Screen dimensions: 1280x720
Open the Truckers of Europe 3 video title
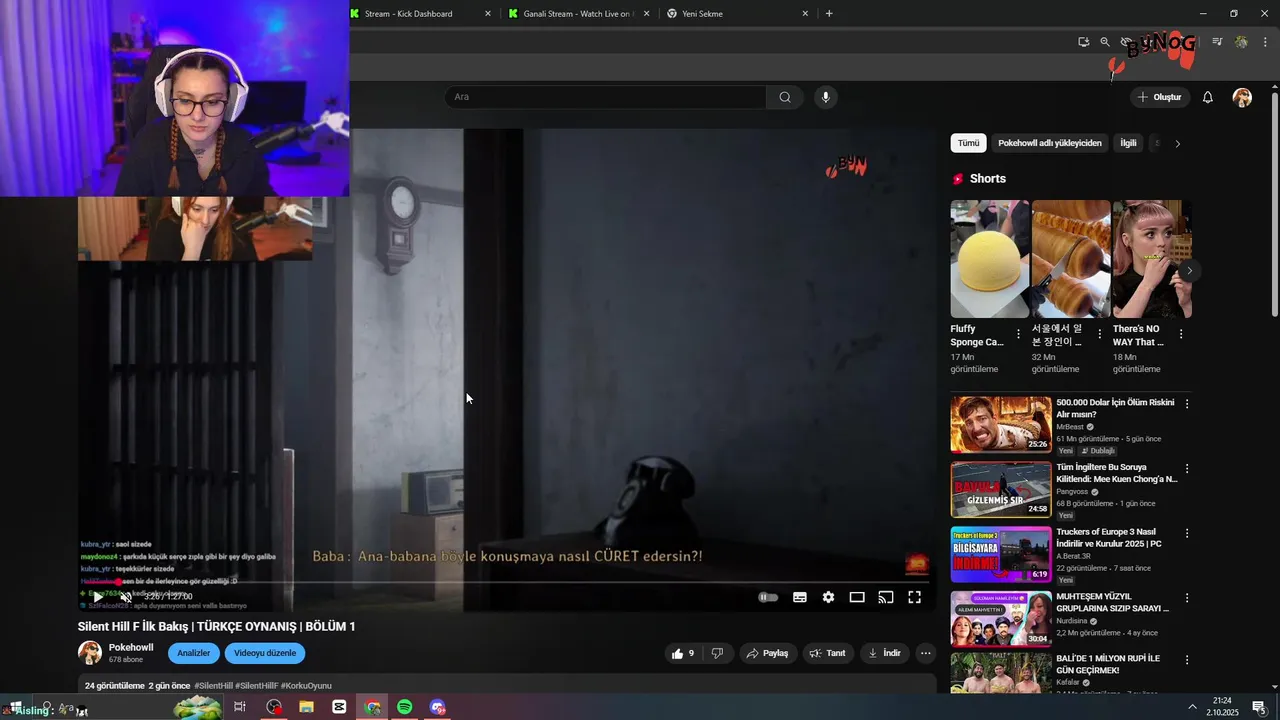pos(1108,538)
